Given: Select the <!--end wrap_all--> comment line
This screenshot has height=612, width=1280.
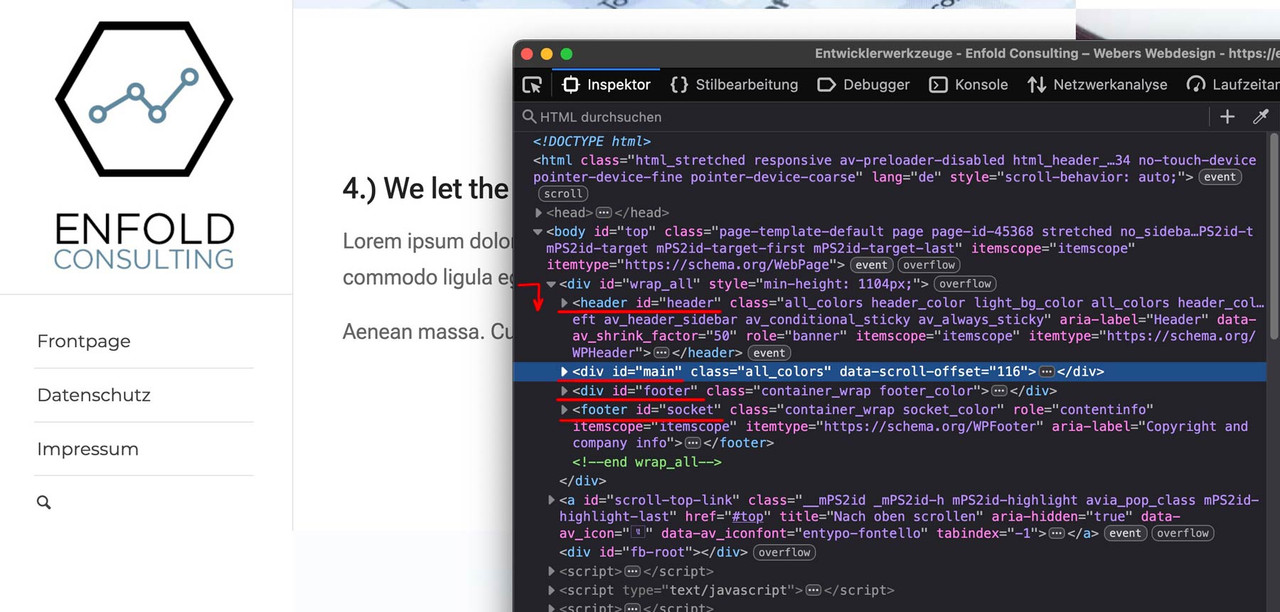Looking at the screenshot, I should 647,462.
